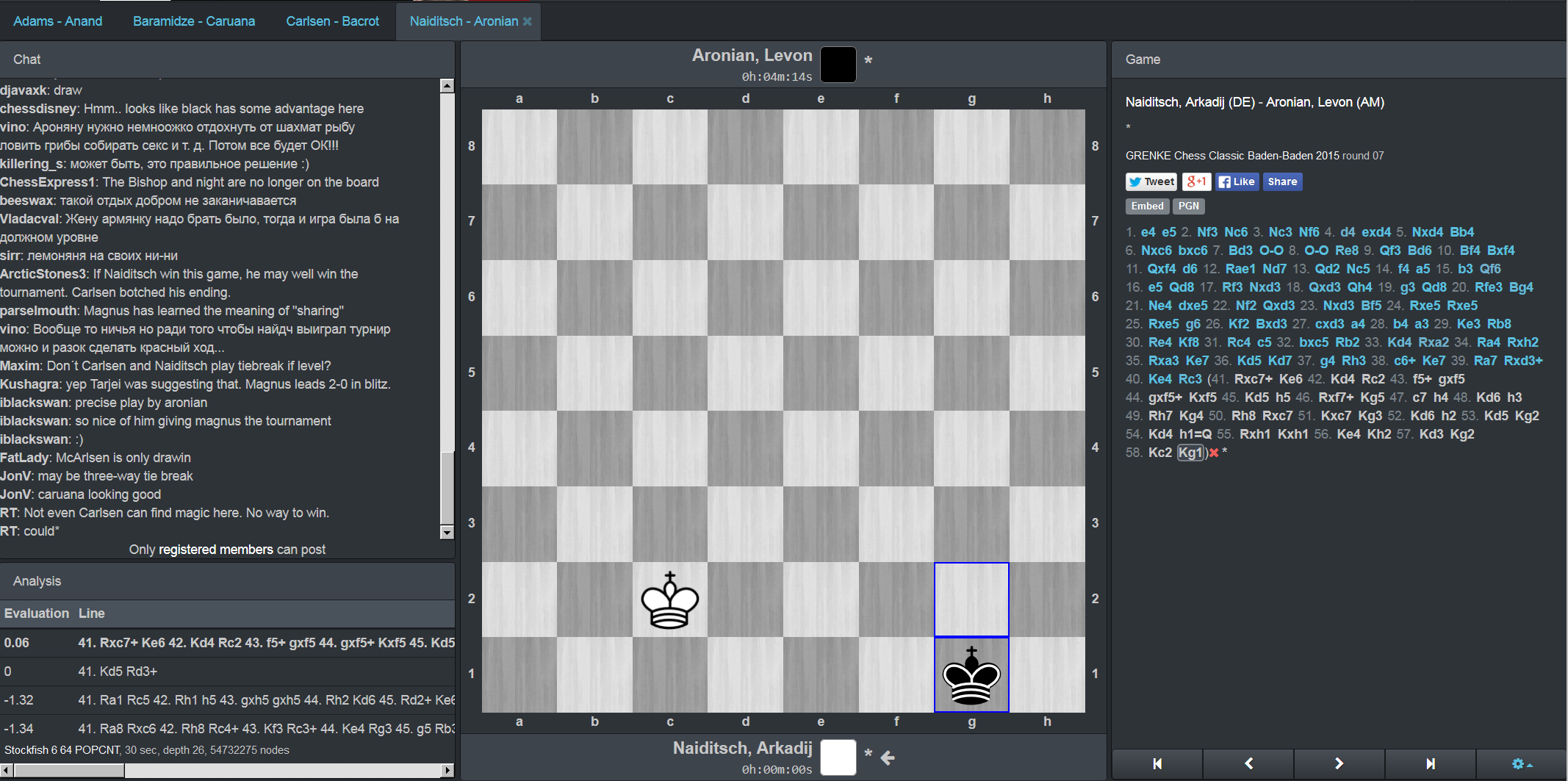This screenshot has height=781, width=1568.
Task: Advance to the next move
Action: pyautogui.click(x=1339, y=764)
